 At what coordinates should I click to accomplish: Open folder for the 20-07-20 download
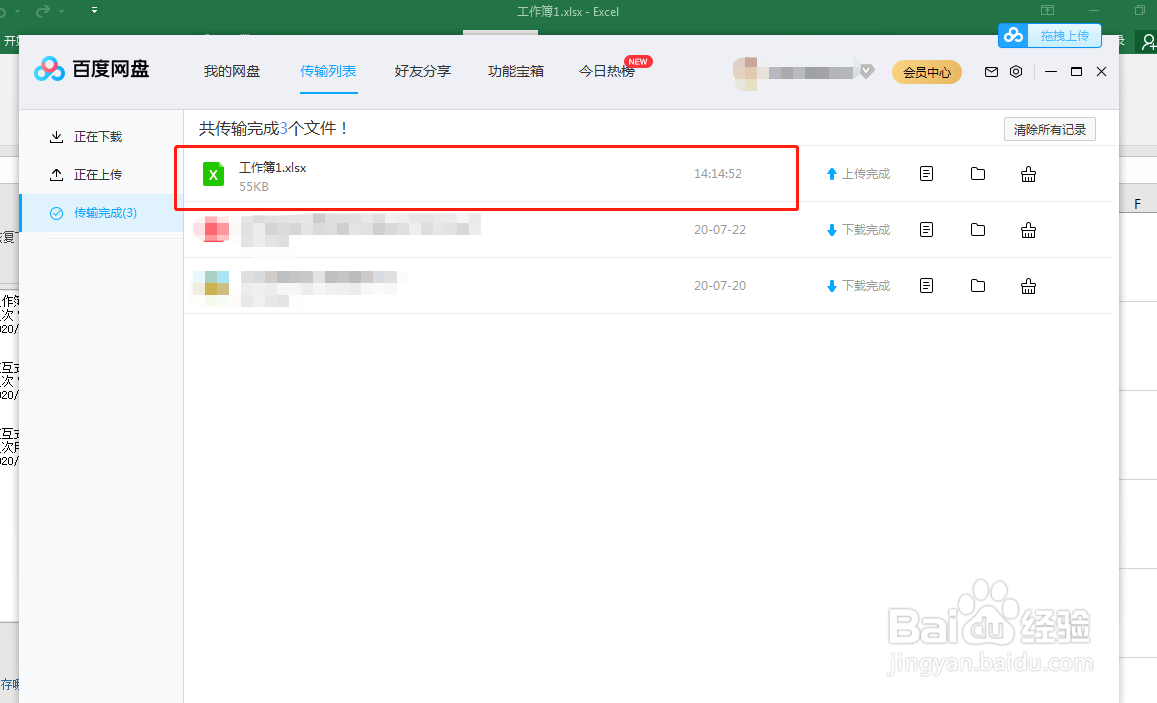coord(978,285)
